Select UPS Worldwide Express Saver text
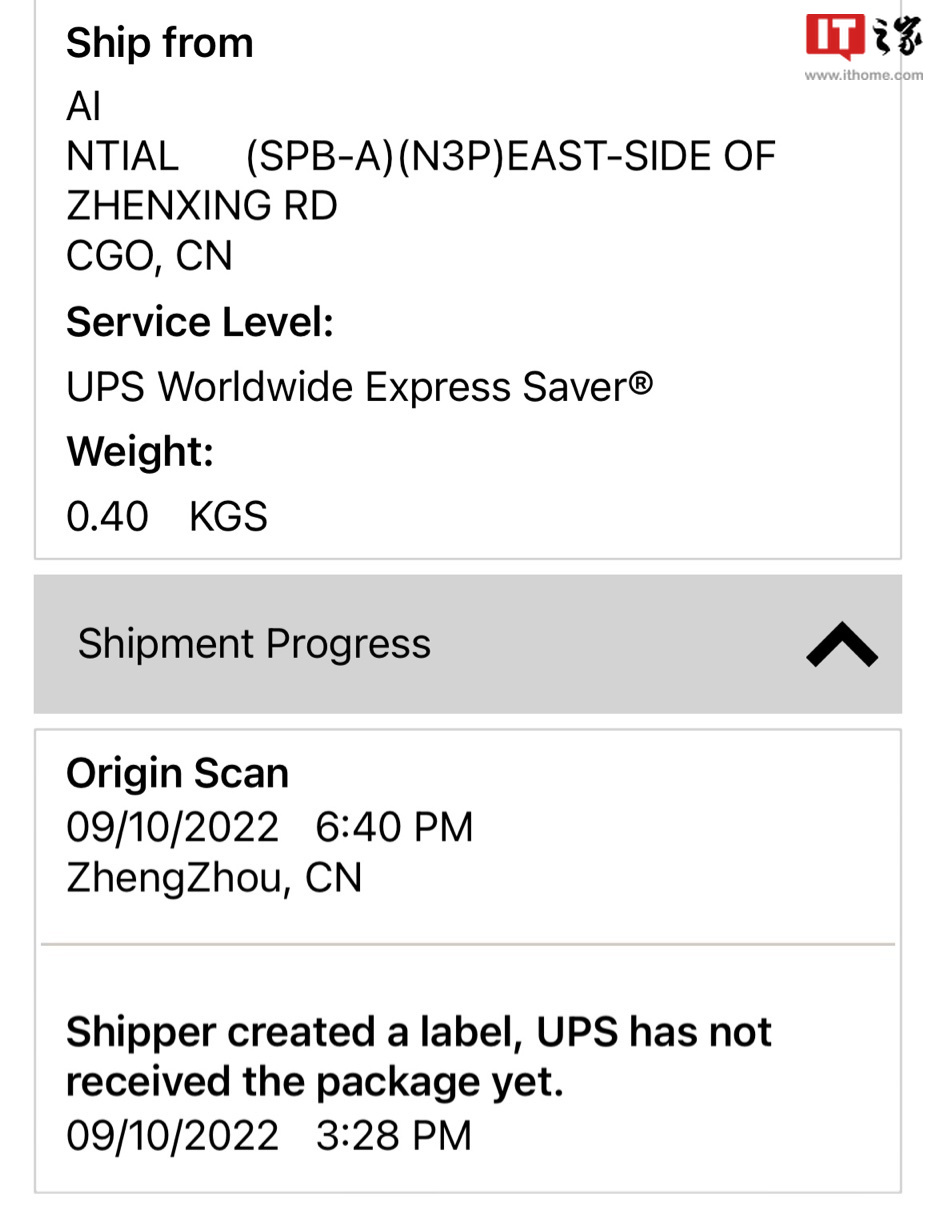Viewport: 937px width, 1226px height. pyautogui.click(x=360, y=387)
